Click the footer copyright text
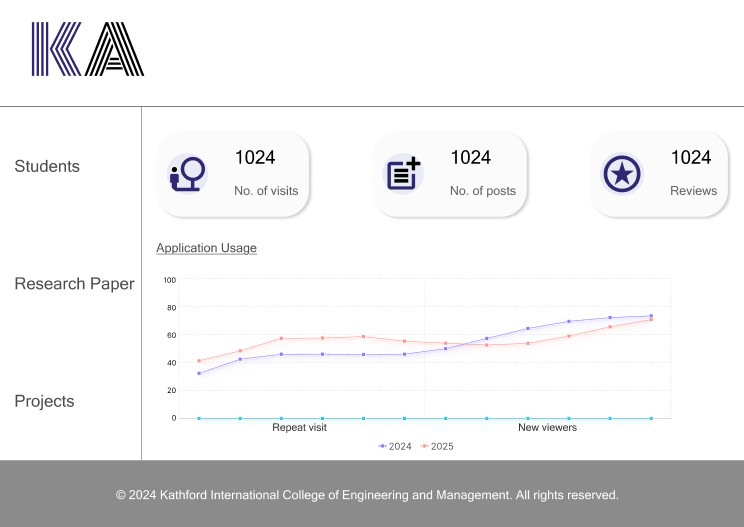Image resolution: width=744 pixels, height=527 pixels. point(367,495)
